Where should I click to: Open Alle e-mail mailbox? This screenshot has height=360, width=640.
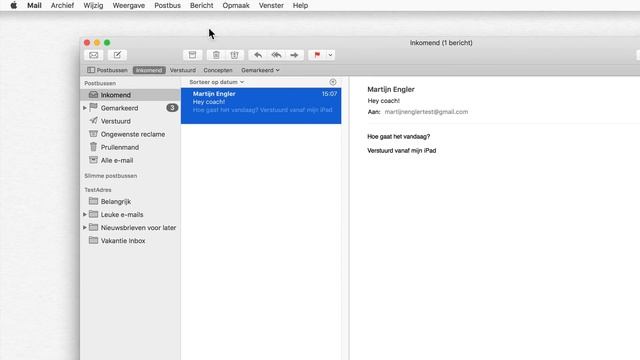click(x=130, y=160)
